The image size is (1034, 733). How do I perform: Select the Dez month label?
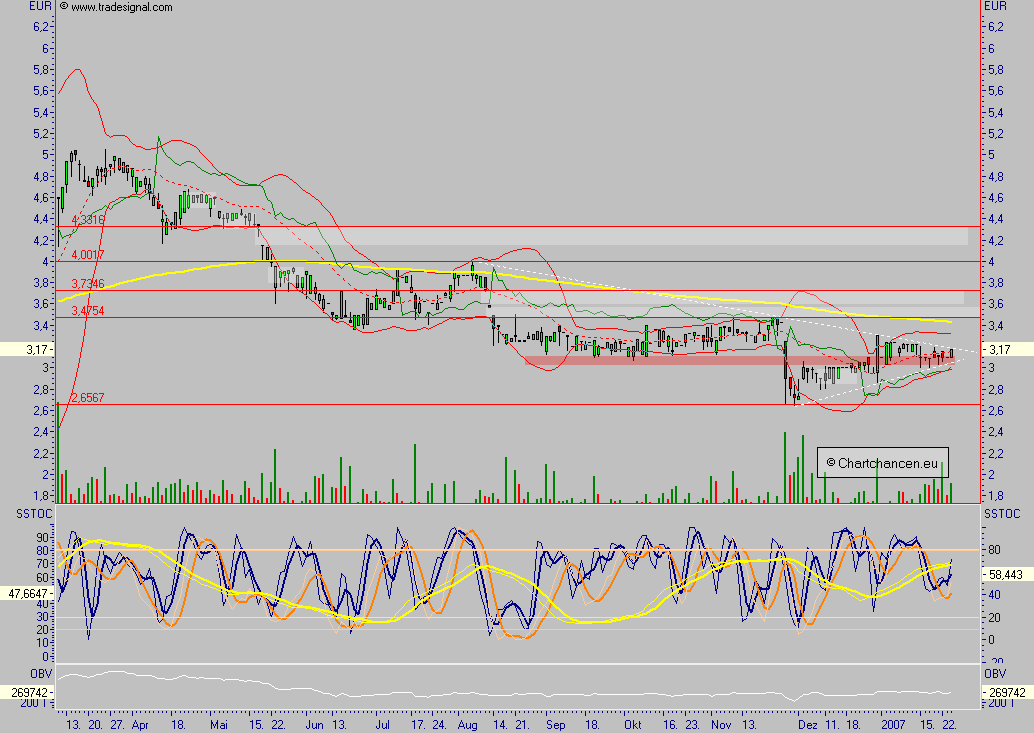(x=808, y=725)
